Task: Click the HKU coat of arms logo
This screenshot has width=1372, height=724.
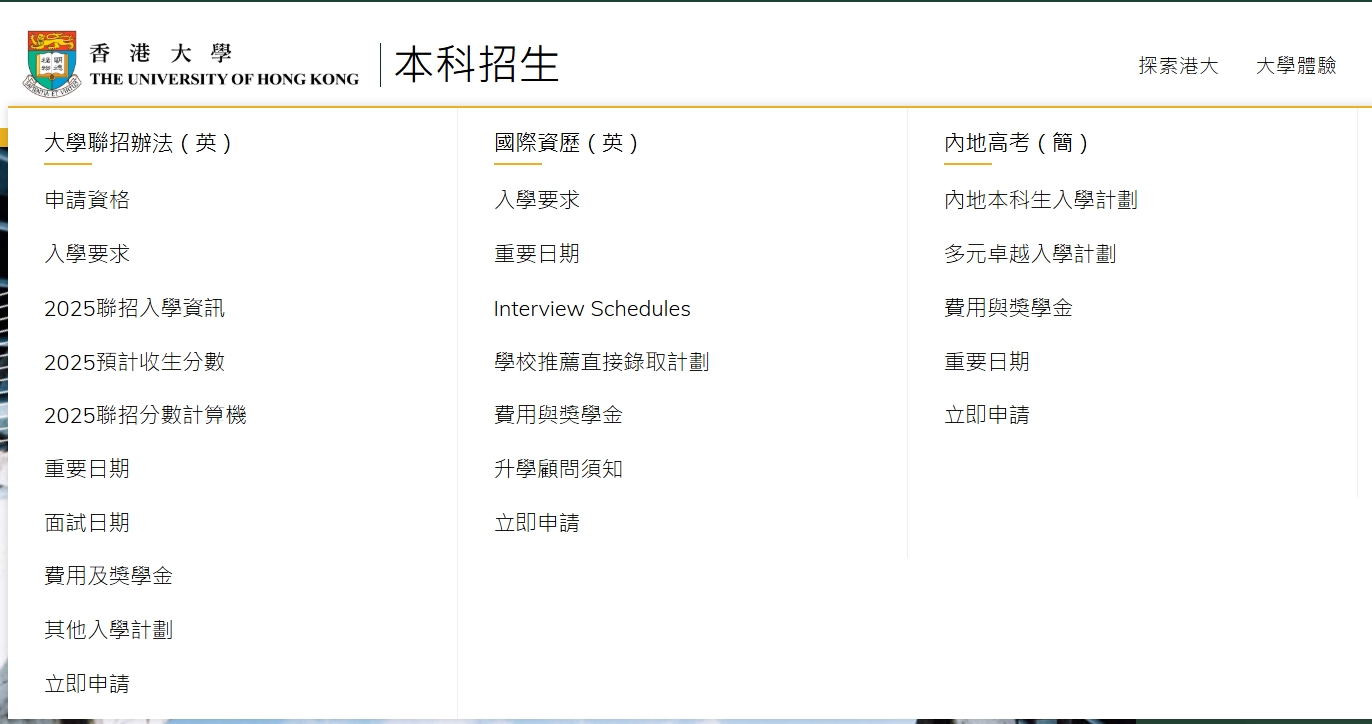Action: pyautogui.click(x=52, y=62)
